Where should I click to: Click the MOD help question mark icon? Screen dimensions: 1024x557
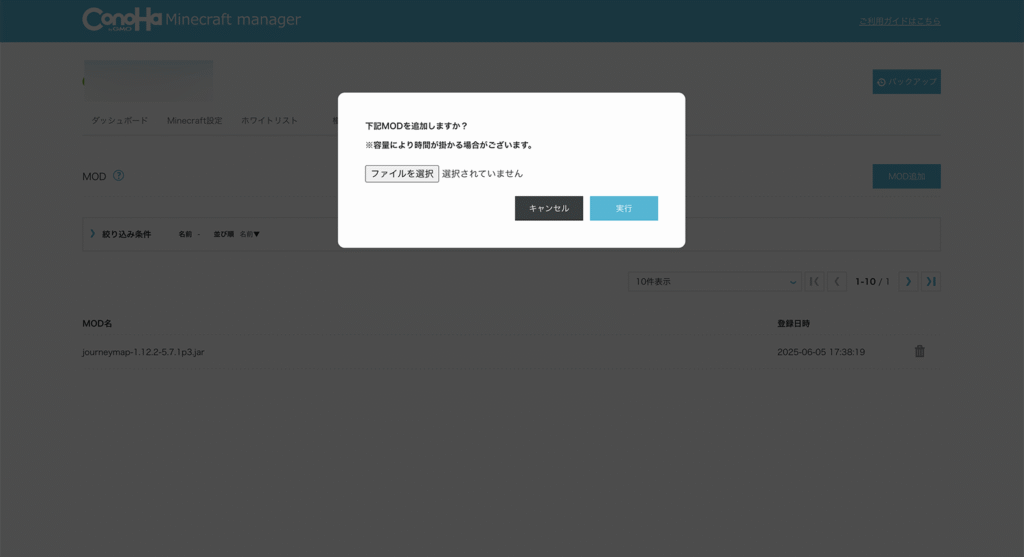point(118,176)
